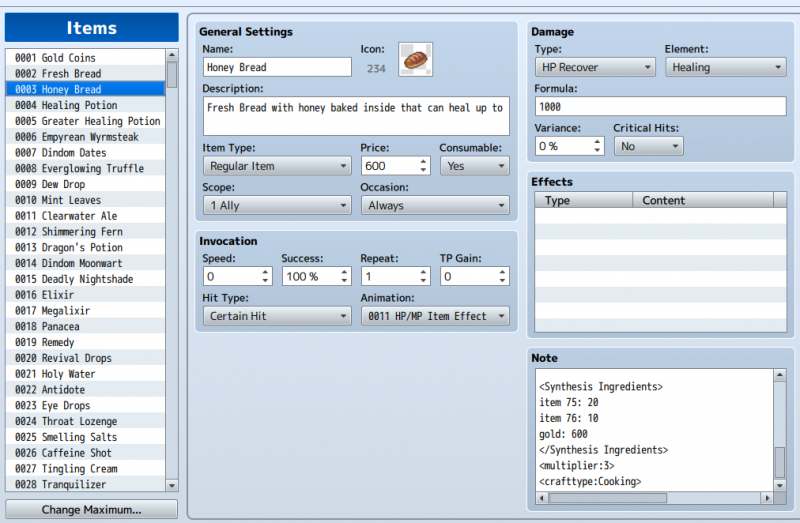
Task: Click the Description text box
Action: [356, 116]
